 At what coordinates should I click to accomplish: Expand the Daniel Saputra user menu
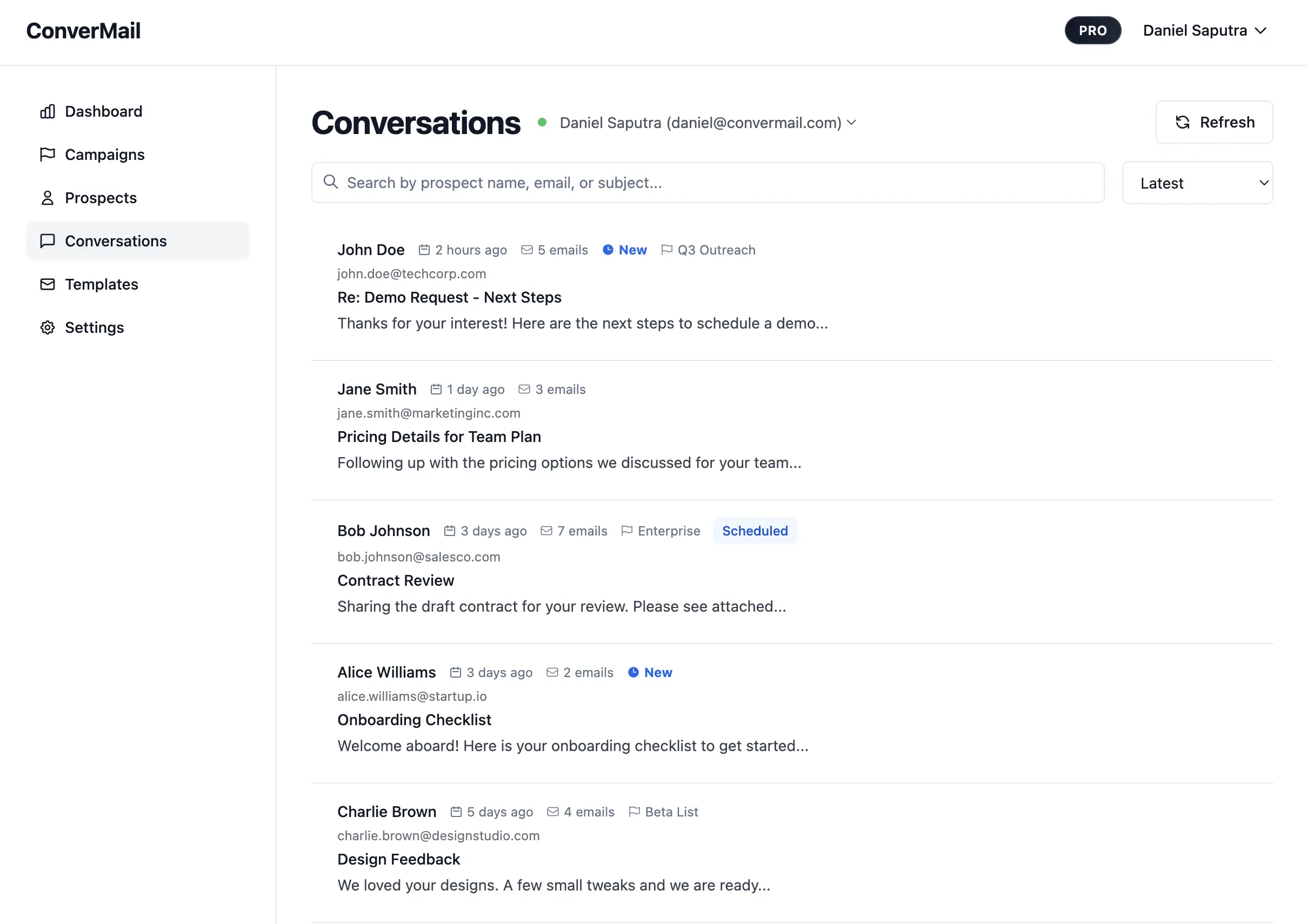(1204, 31)
